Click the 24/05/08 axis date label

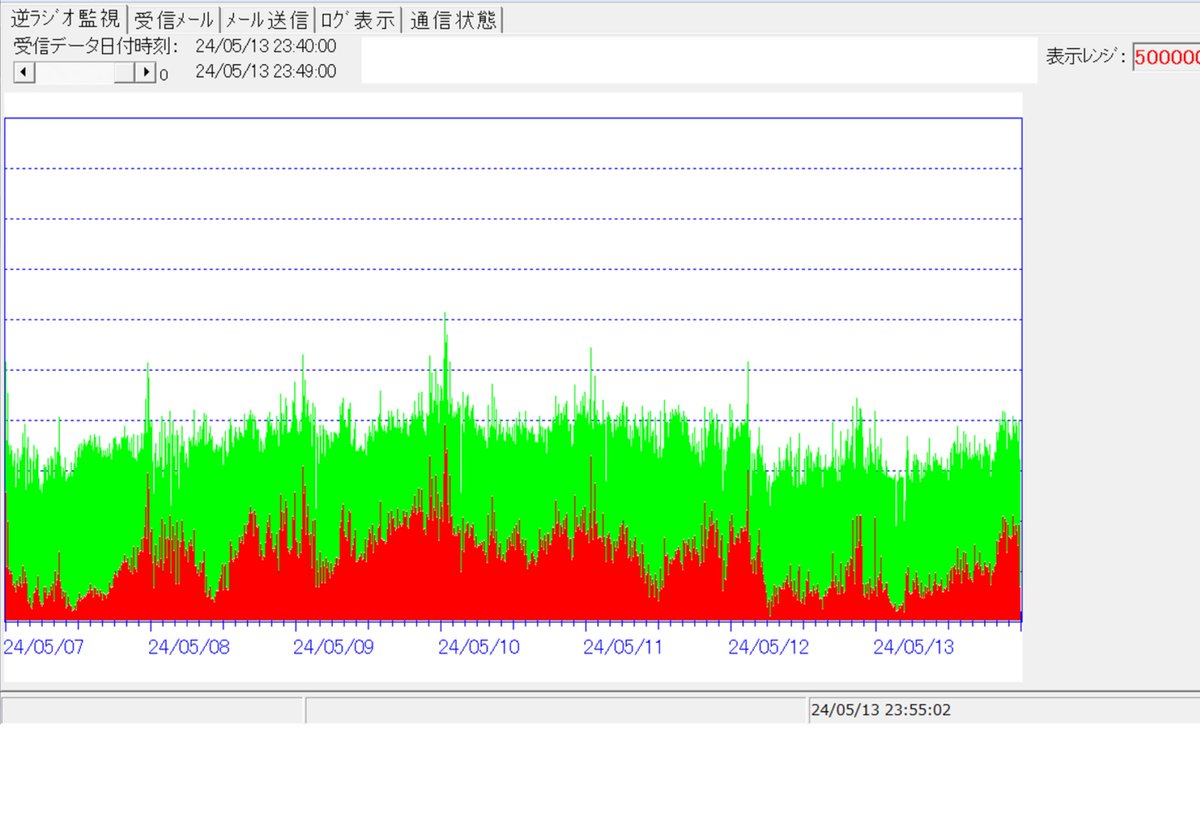coord(189,647)
